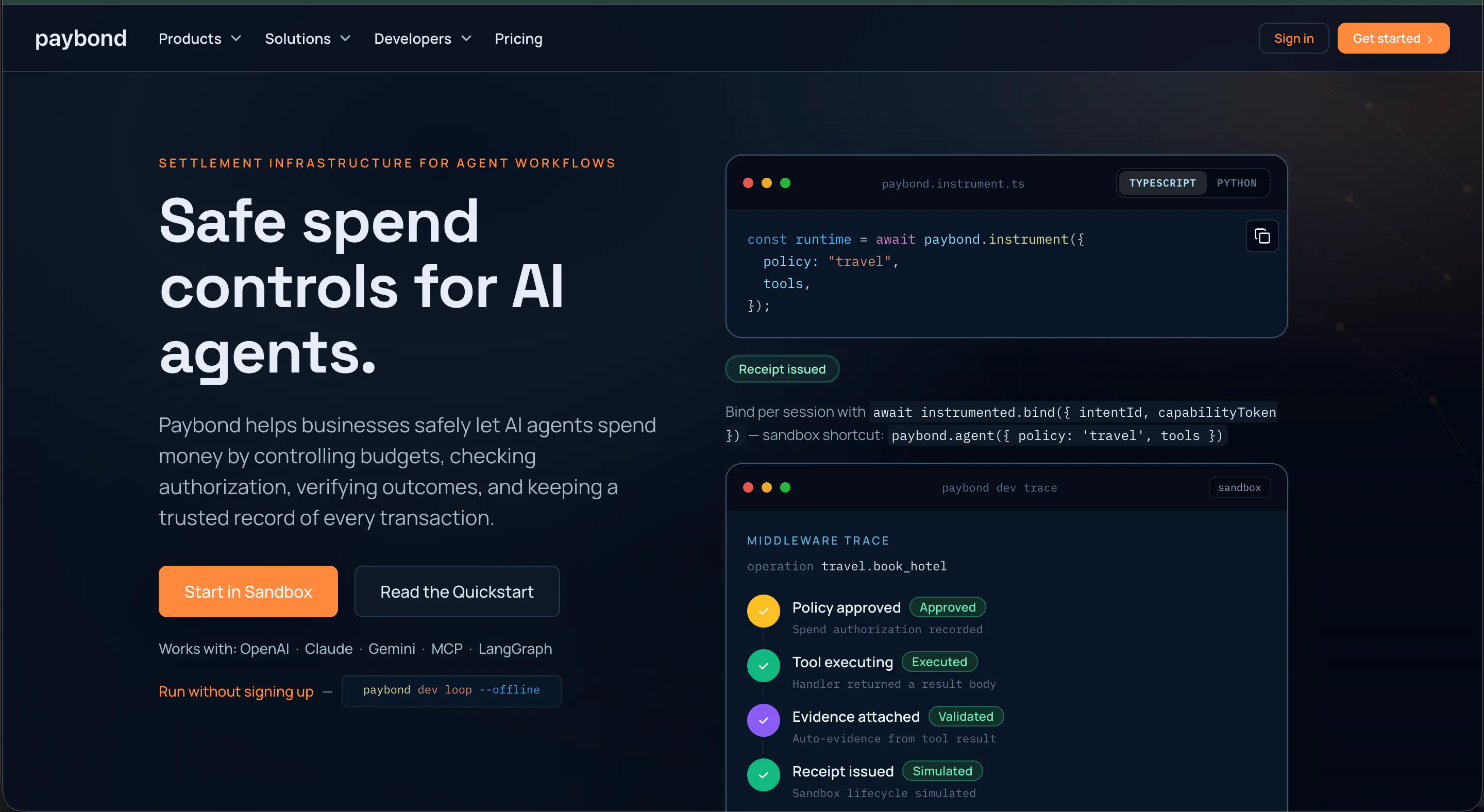Click the Claude label in Works with
The image size is (1484, 812).
coord(328,649)
